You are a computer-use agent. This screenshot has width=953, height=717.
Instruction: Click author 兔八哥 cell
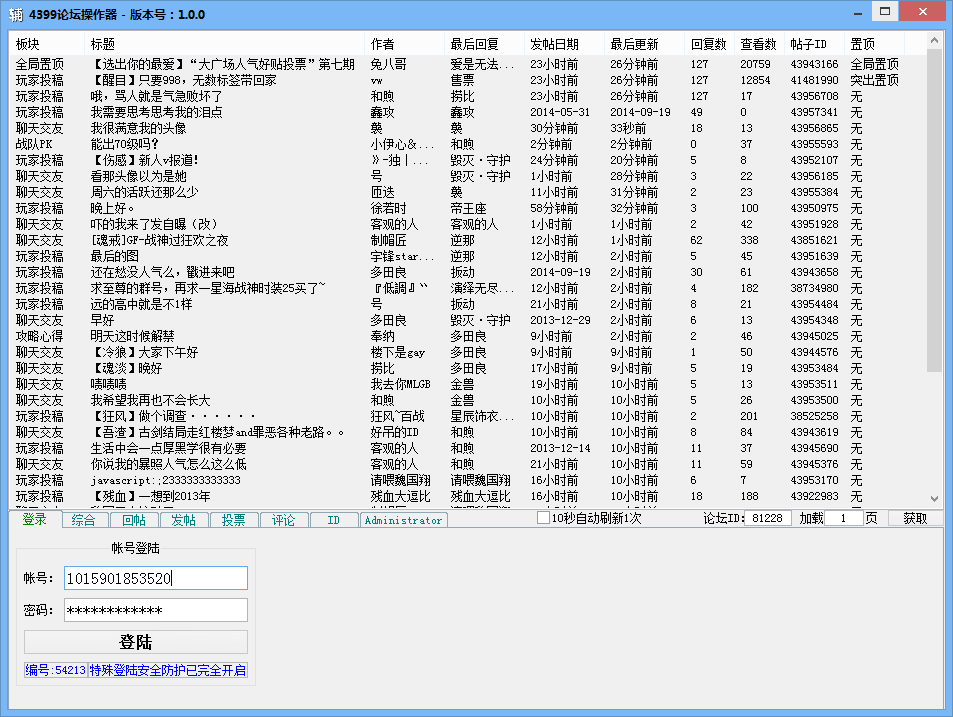click(388, 64)
